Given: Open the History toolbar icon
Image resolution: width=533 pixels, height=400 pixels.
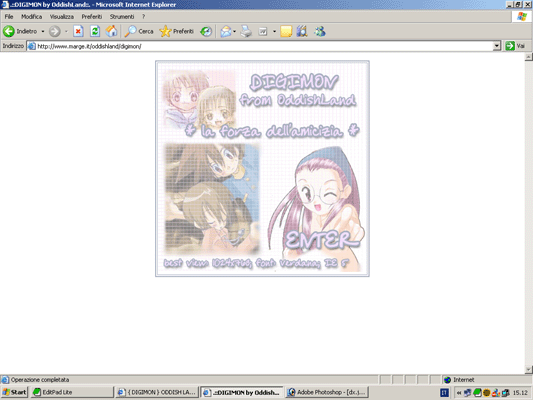Looking at the screenshot, I should point(206,31).
